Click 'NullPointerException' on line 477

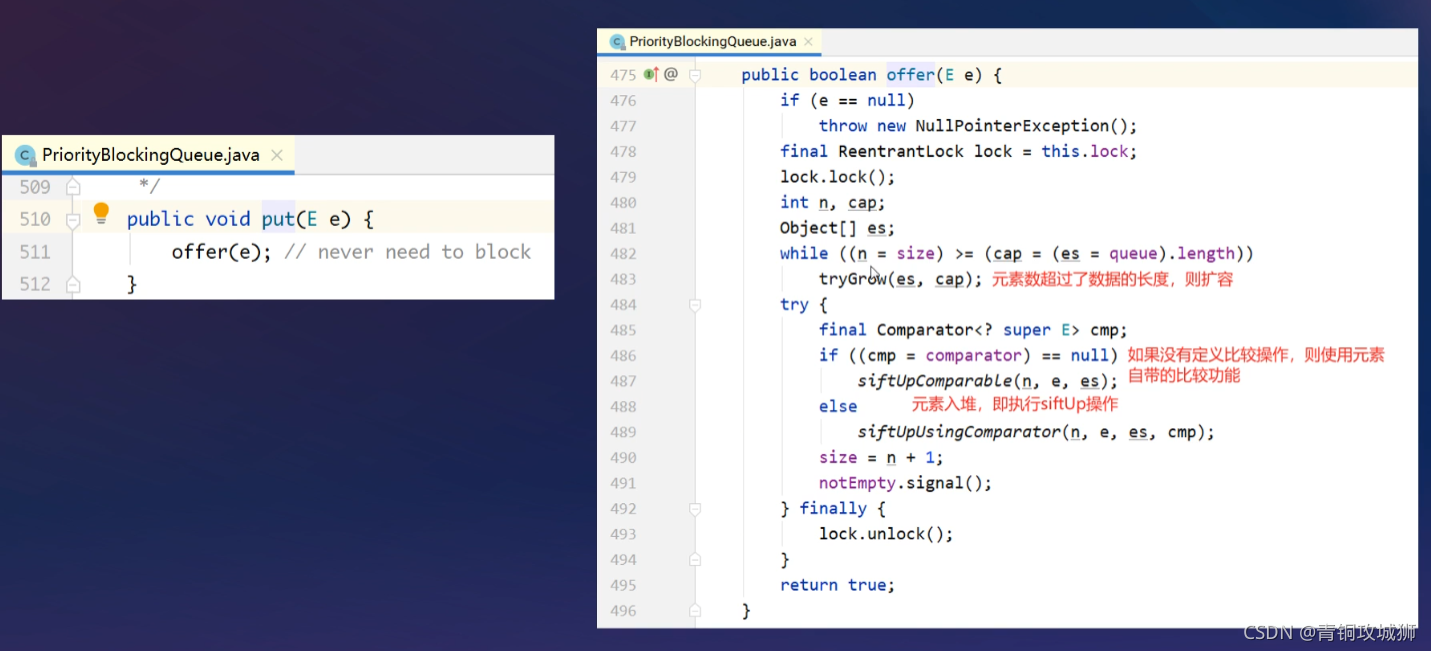click(1012, 126)
